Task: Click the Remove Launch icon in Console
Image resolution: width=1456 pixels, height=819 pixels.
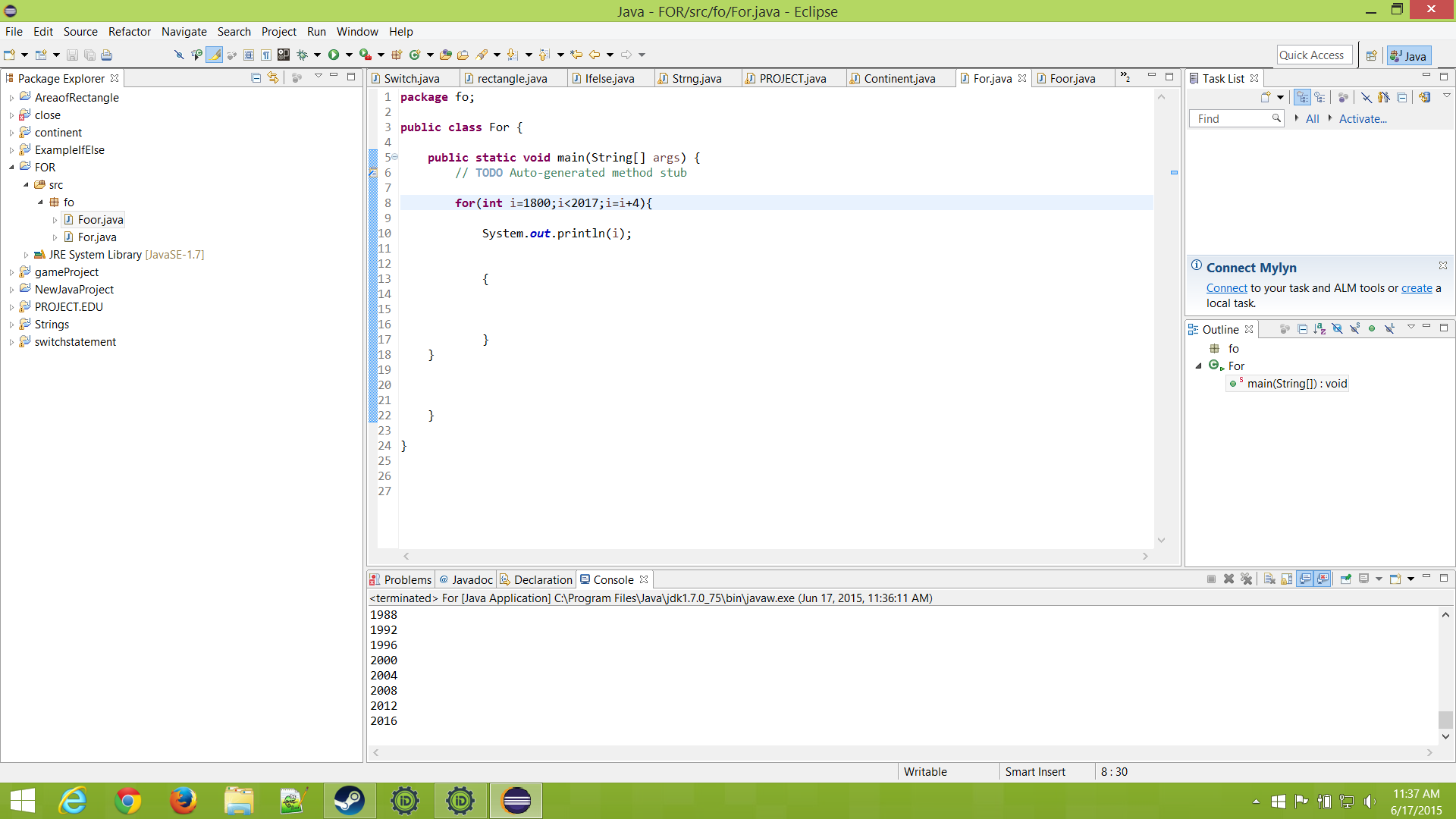Action: [1228, 579]
